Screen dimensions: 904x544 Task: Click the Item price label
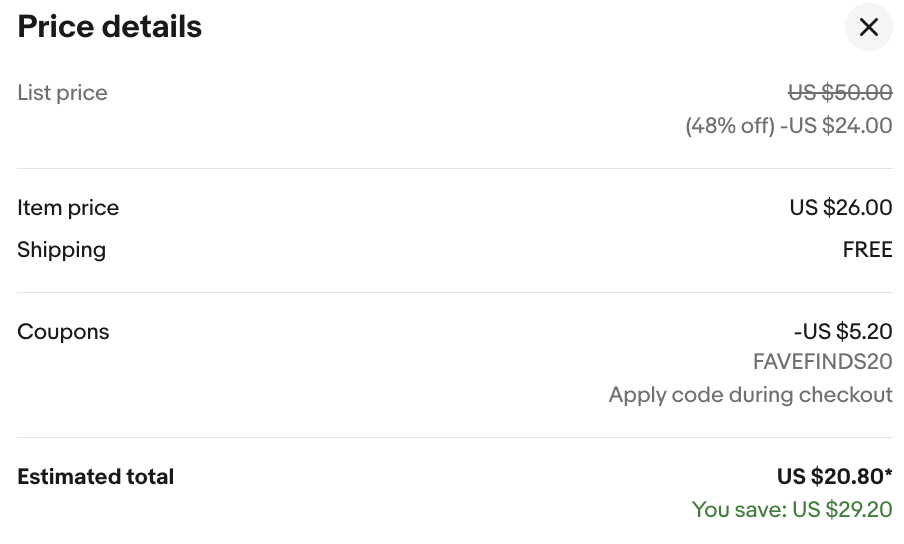click(68, 208)
